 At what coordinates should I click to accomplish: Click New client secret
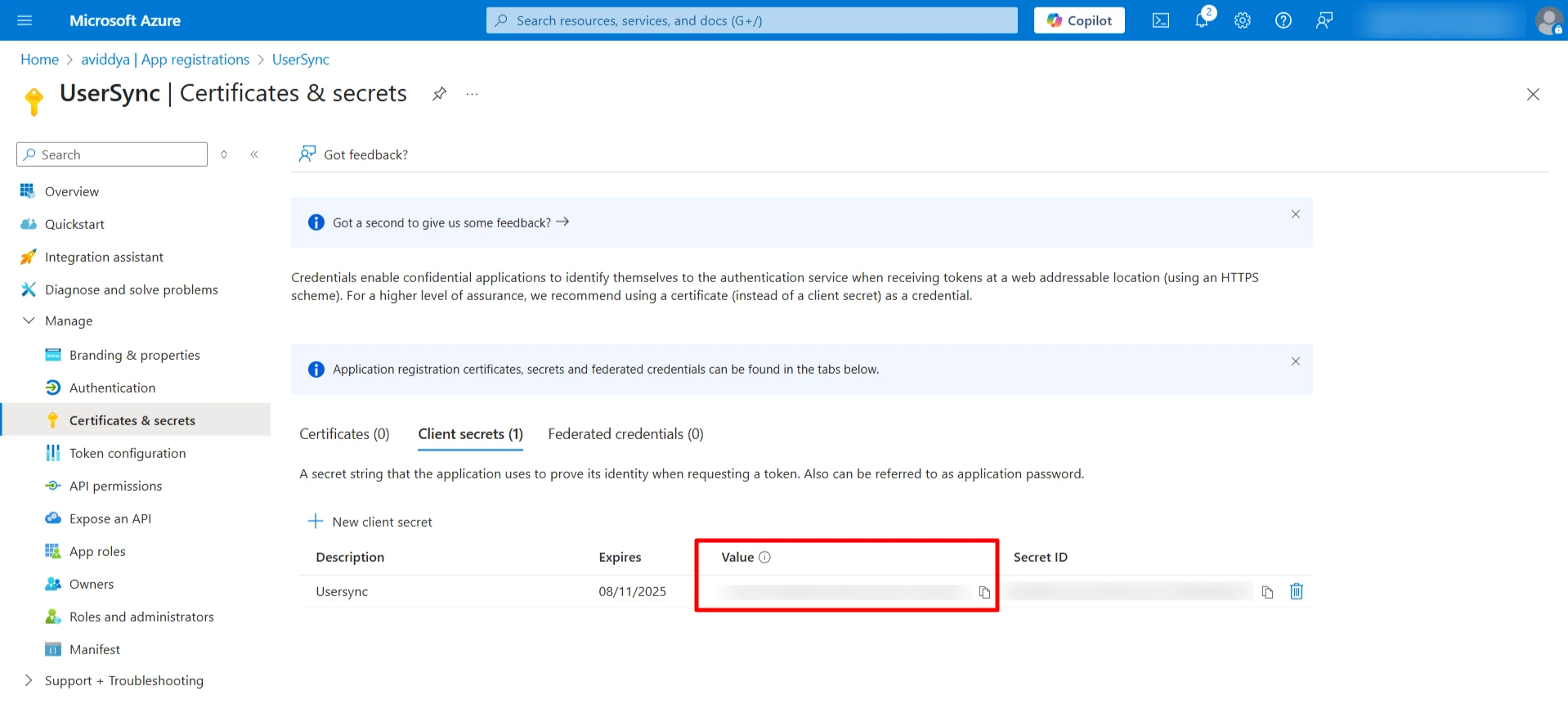point(370,522)
